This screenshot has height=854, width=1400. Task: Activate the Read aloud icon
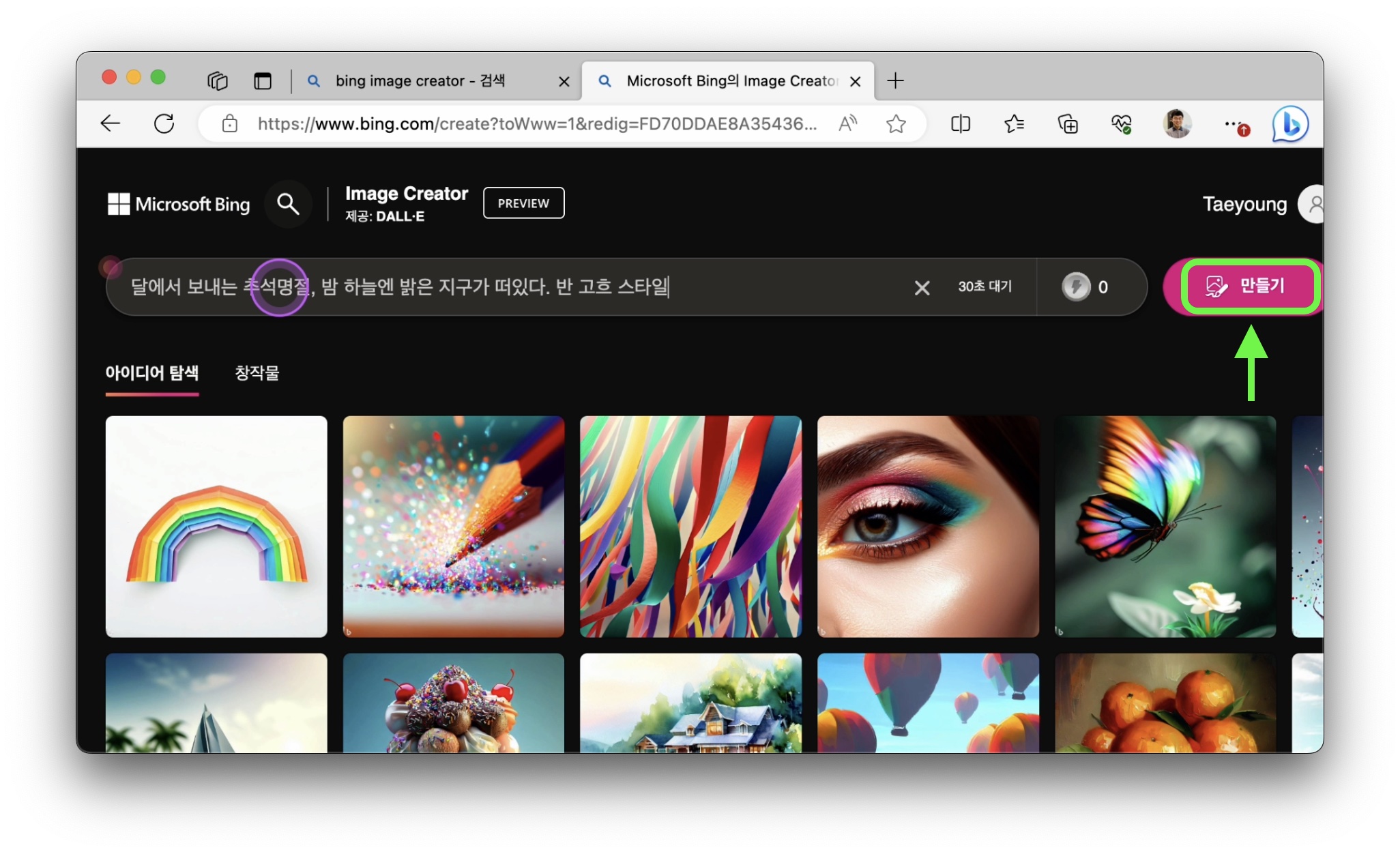847,123
